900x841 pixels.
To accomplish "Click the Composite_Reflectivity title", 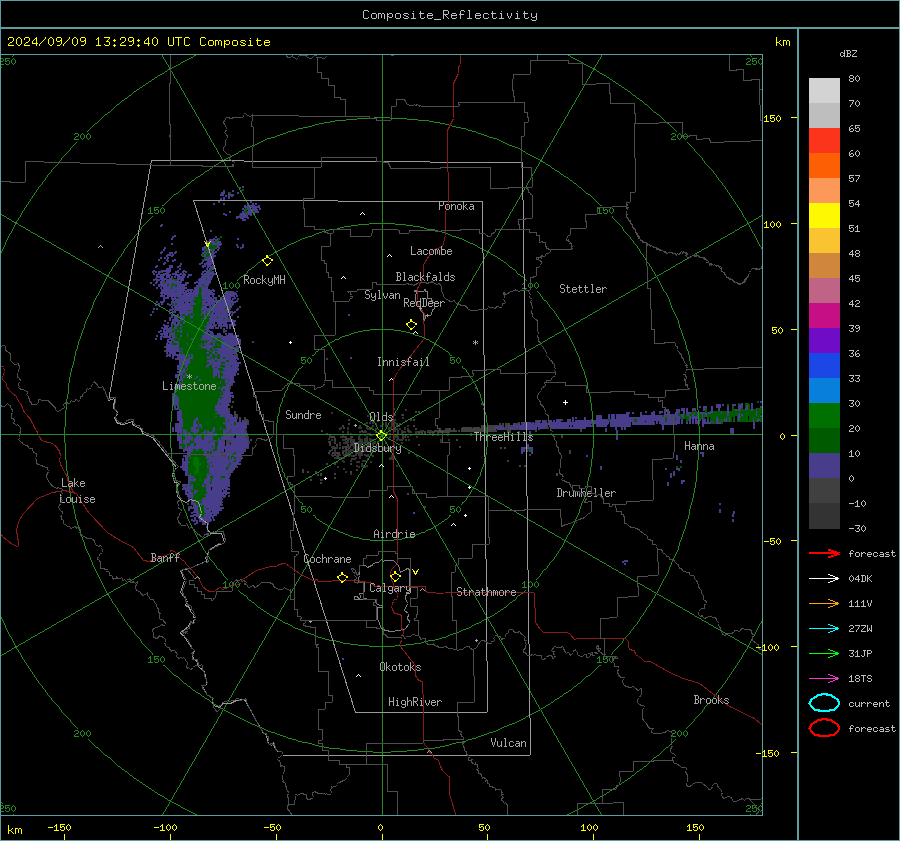I will click(x=450, y=15).
